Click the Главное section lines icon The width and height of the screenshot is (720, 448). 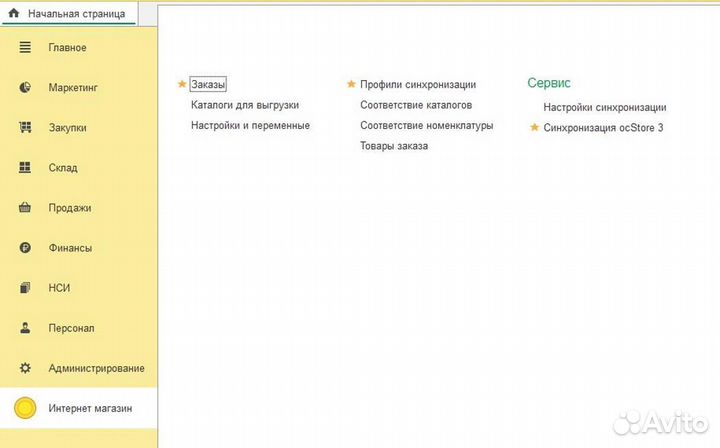point(25,47)
